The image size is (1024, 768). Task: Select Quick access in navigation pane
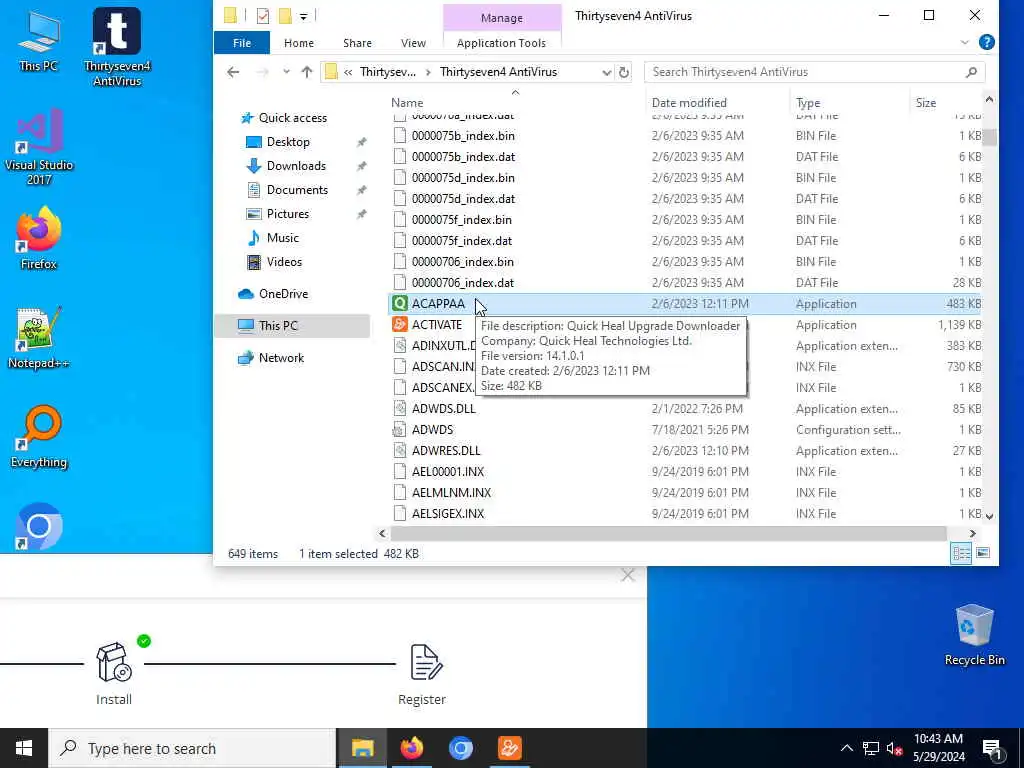[293, 118]
